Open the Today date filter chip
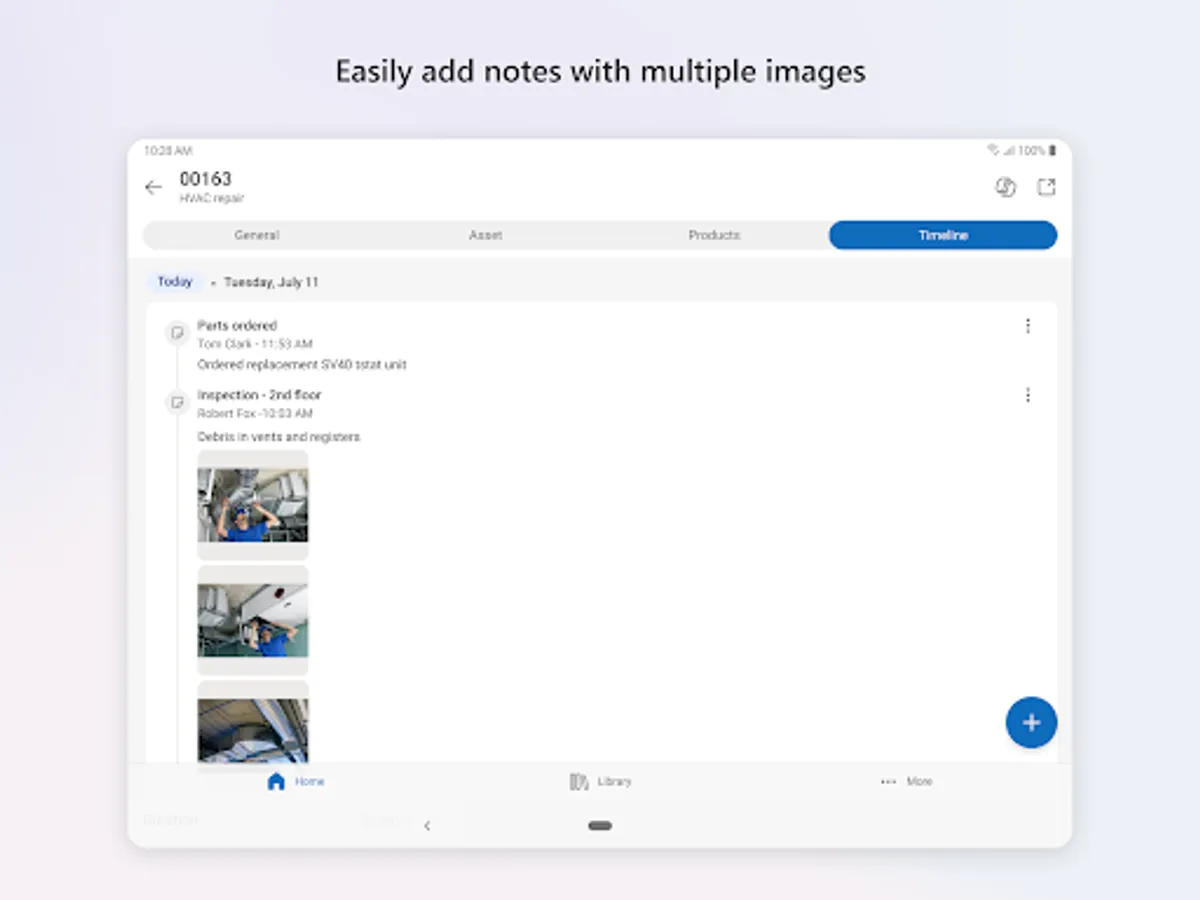The image size is (1200, 900). click(x=175, y=281)
